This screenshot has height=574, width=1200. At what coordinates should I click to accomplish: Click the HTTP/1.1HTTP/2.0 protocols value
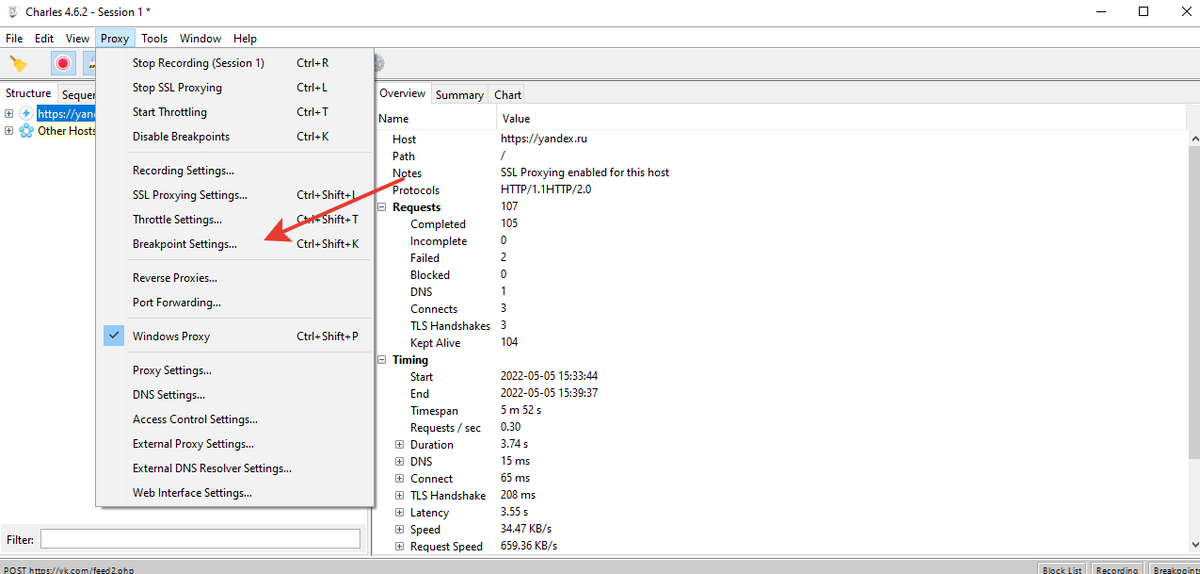pyautogui.click(x=546, y=190)
